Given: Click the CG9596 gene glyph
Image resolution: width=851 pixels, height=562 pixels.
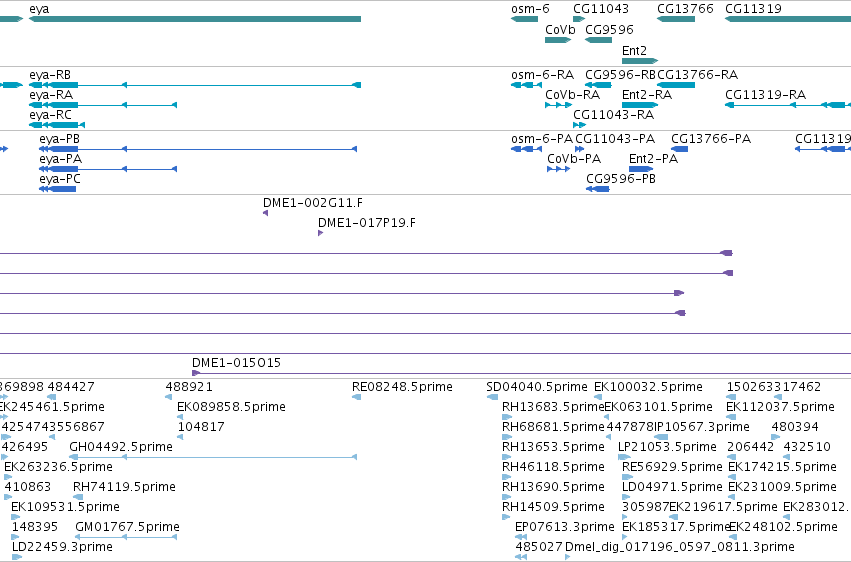Looking at the screenshot, I should (599, 40).
